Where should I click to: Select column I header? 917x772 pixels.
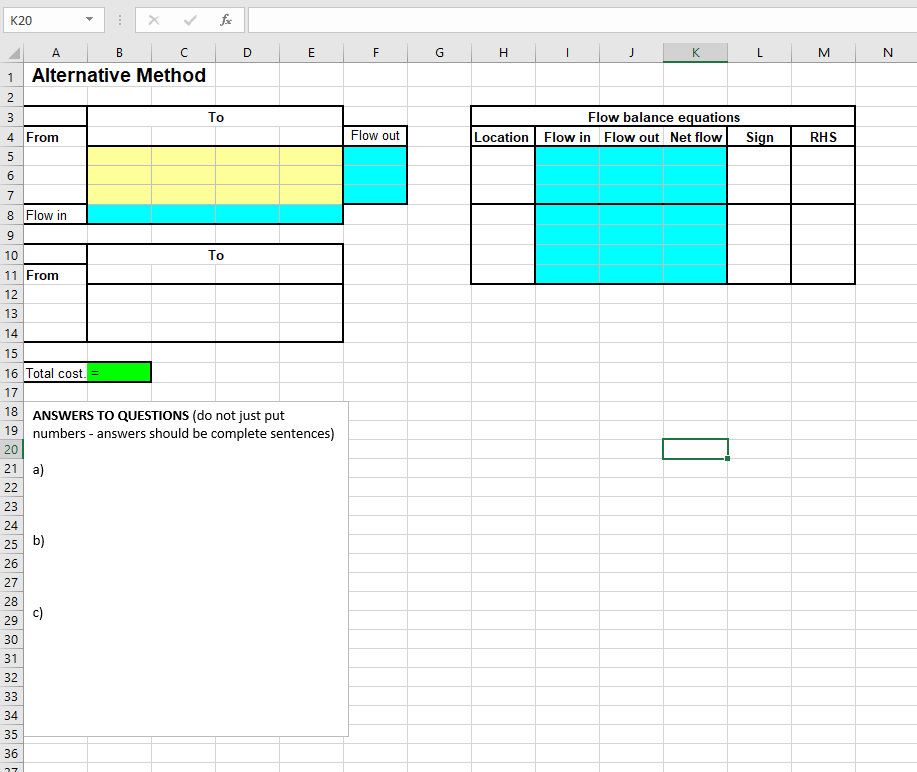click(x=567, y=53)
